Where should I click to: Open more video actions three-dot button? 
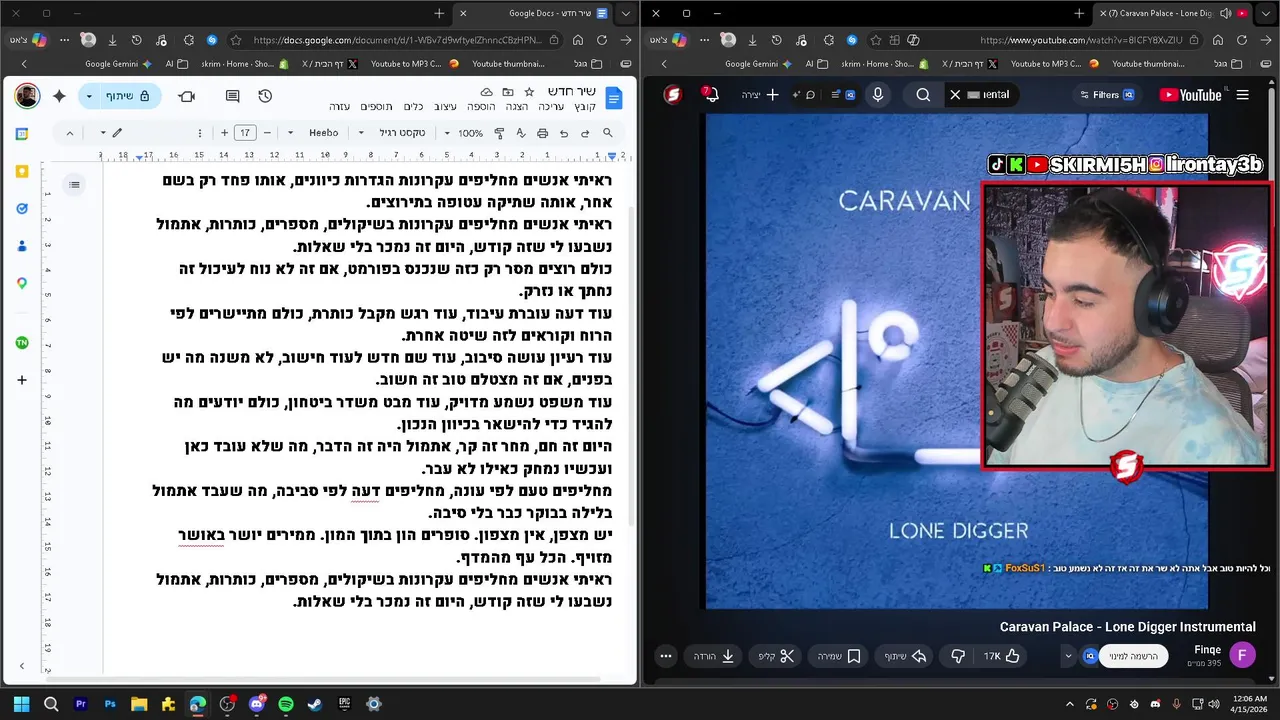tap(666, 656)
